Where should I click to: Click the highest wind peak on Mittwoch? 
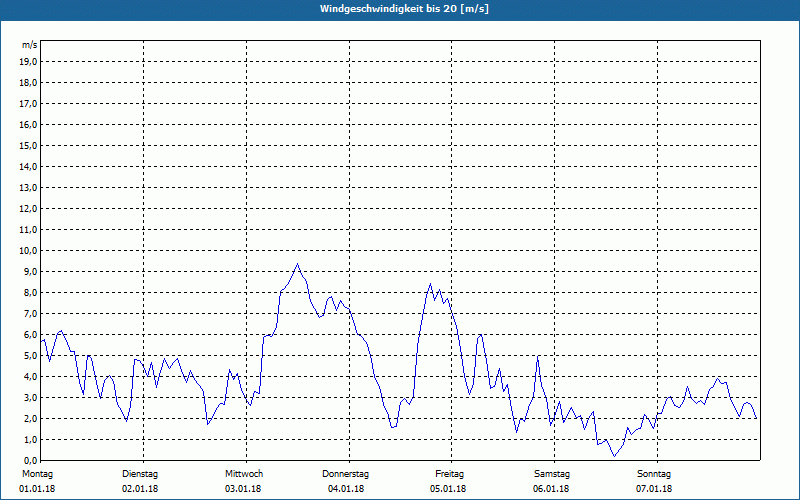click(297, 264)
